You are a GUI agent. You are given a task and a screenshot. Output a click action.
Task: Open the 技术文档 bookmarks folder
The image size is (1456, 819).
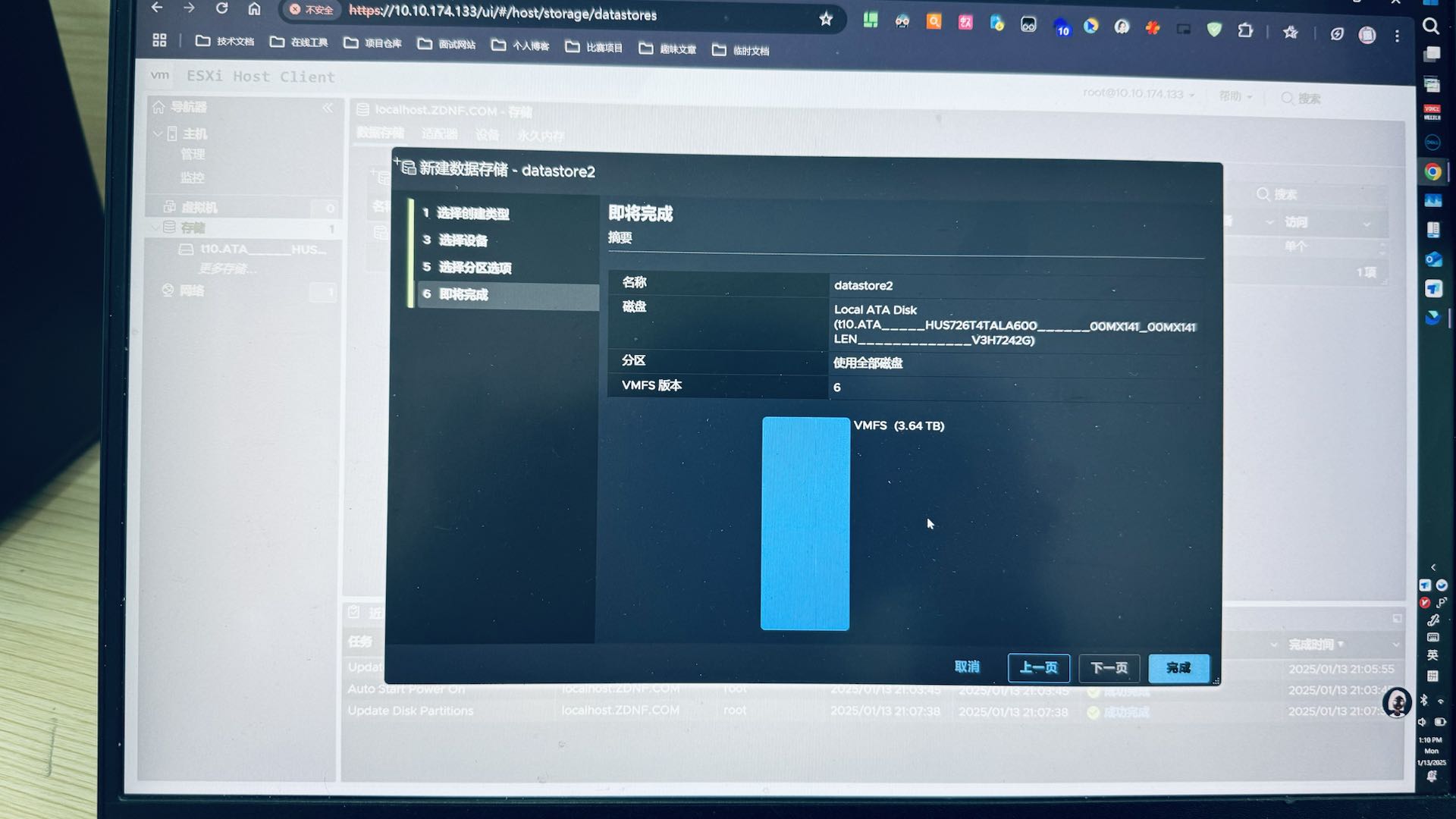pos(225,42)
